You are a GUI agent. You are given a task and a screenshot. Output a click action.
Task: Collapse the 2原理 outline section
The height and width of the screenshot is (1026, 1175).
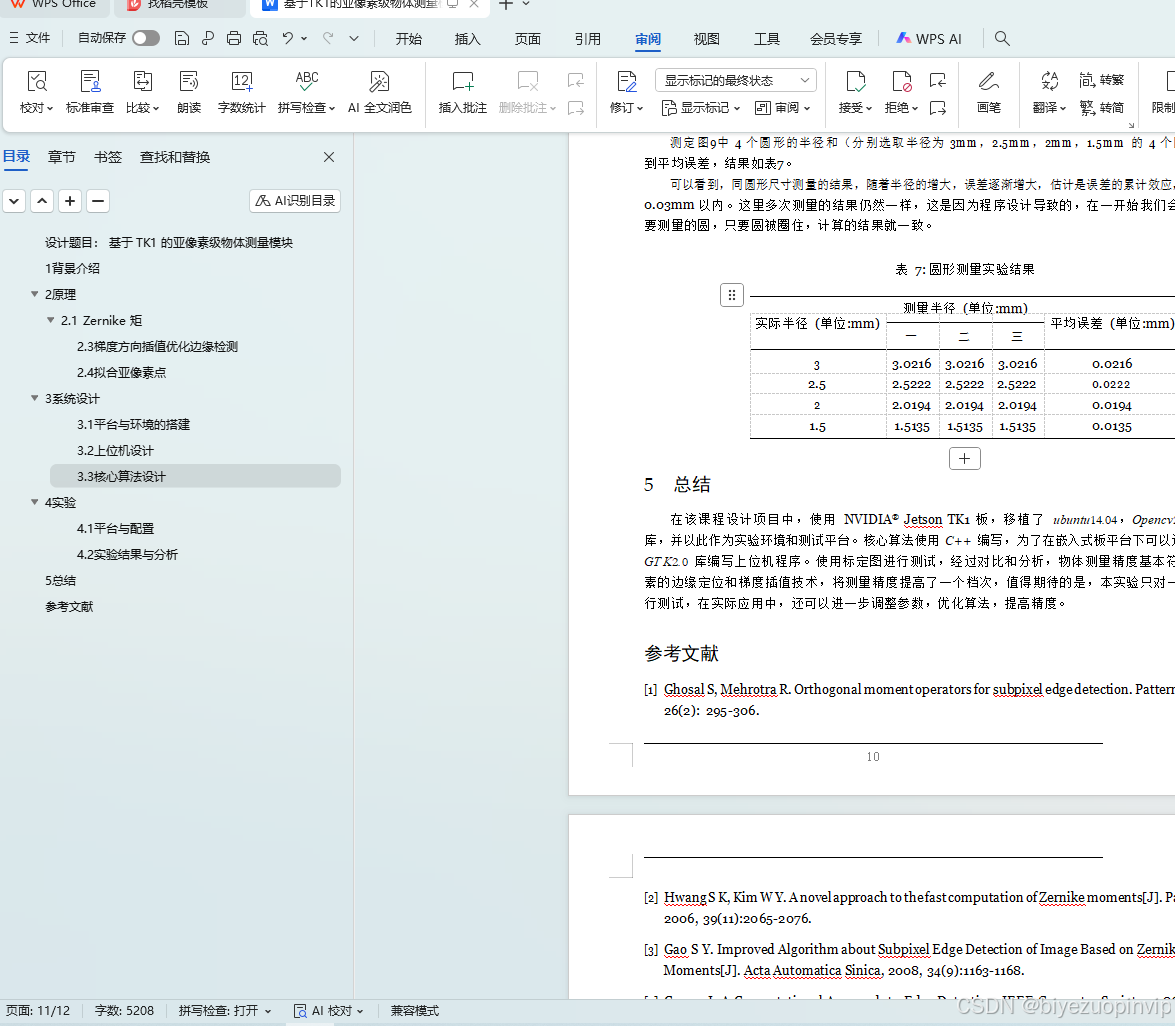coord(35,294)
